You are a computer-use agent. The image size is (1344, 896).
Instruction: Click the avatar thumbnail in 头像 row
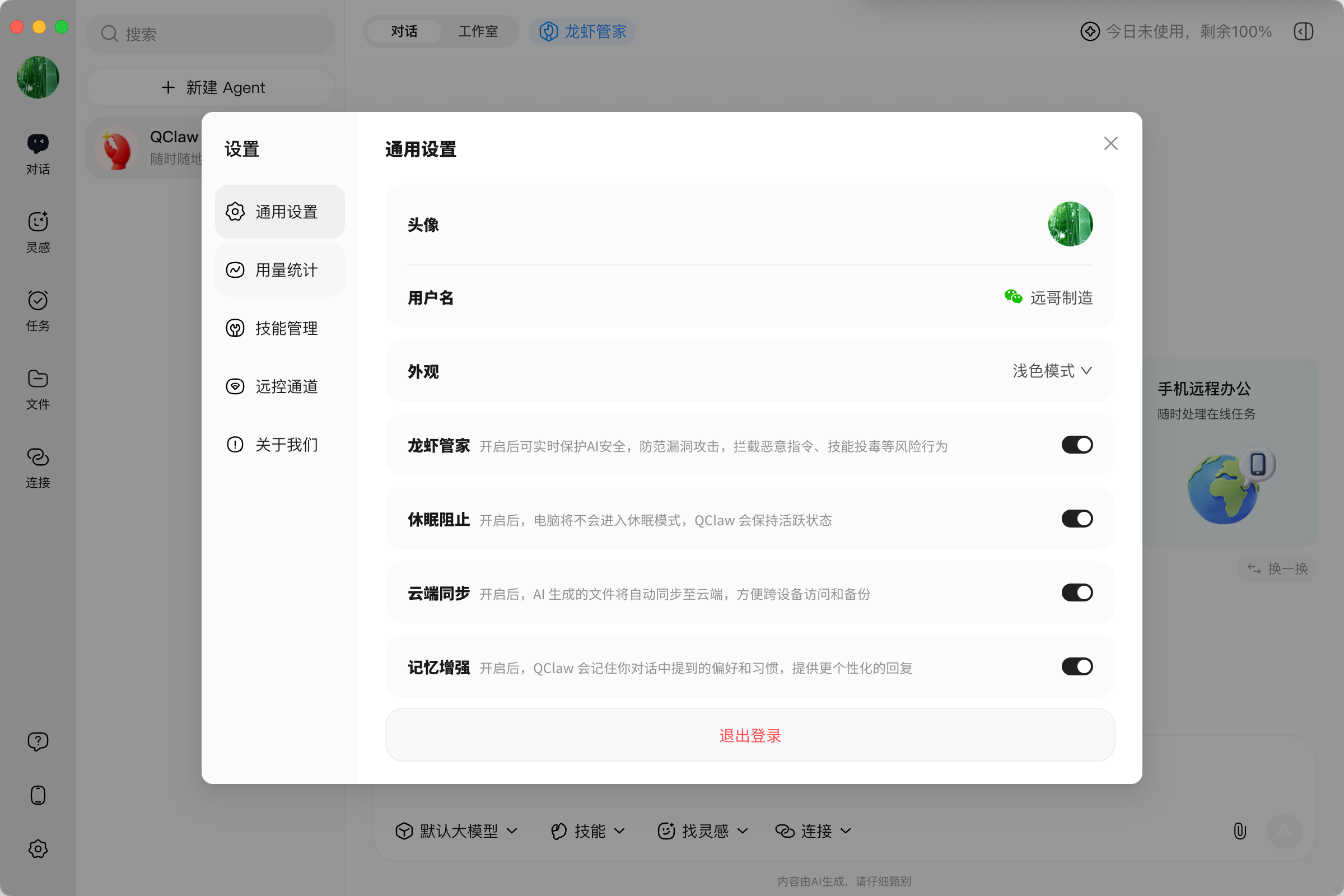point(1070,224)
